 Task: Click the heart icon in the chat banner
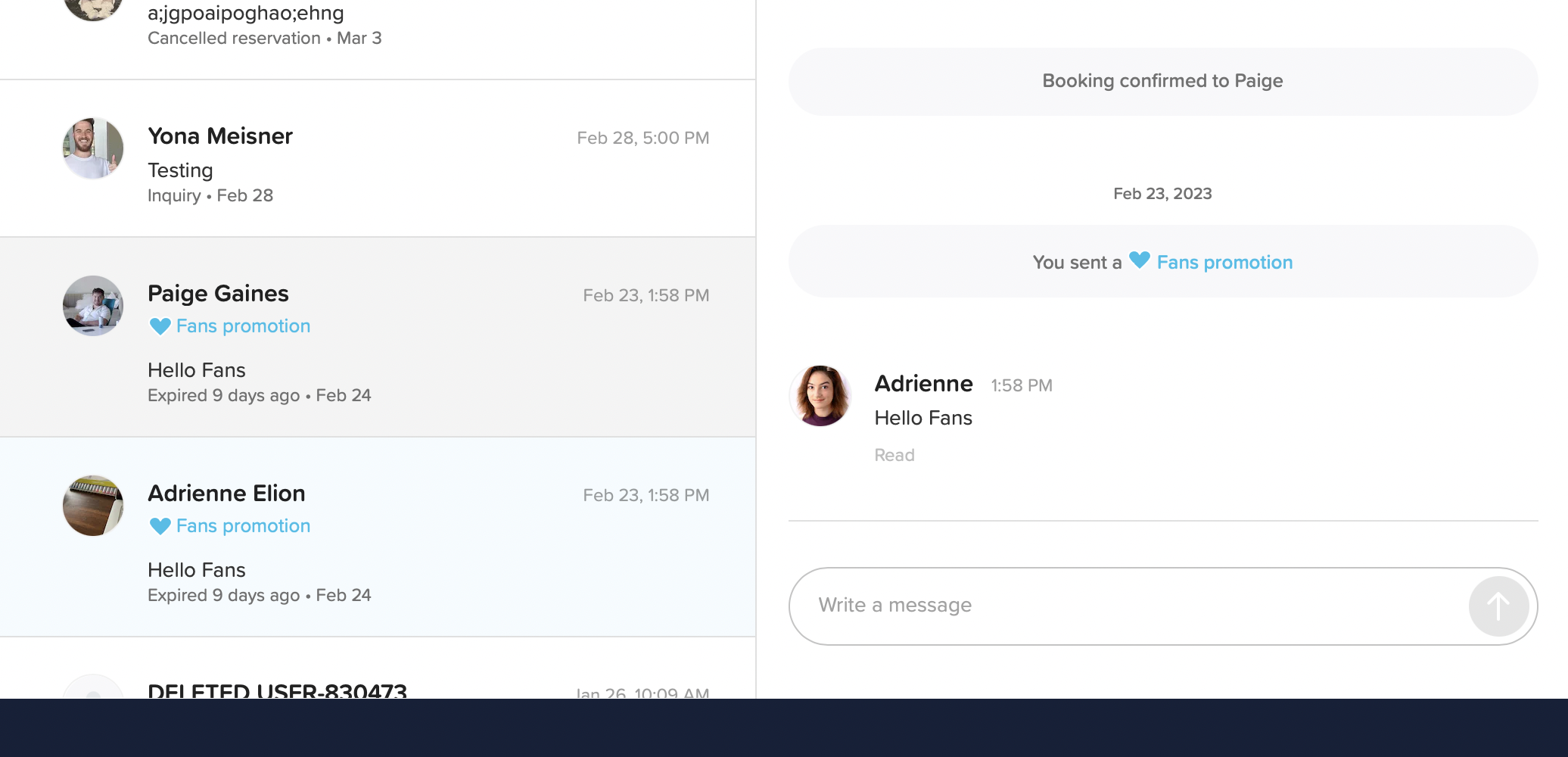click(1139, 260)
